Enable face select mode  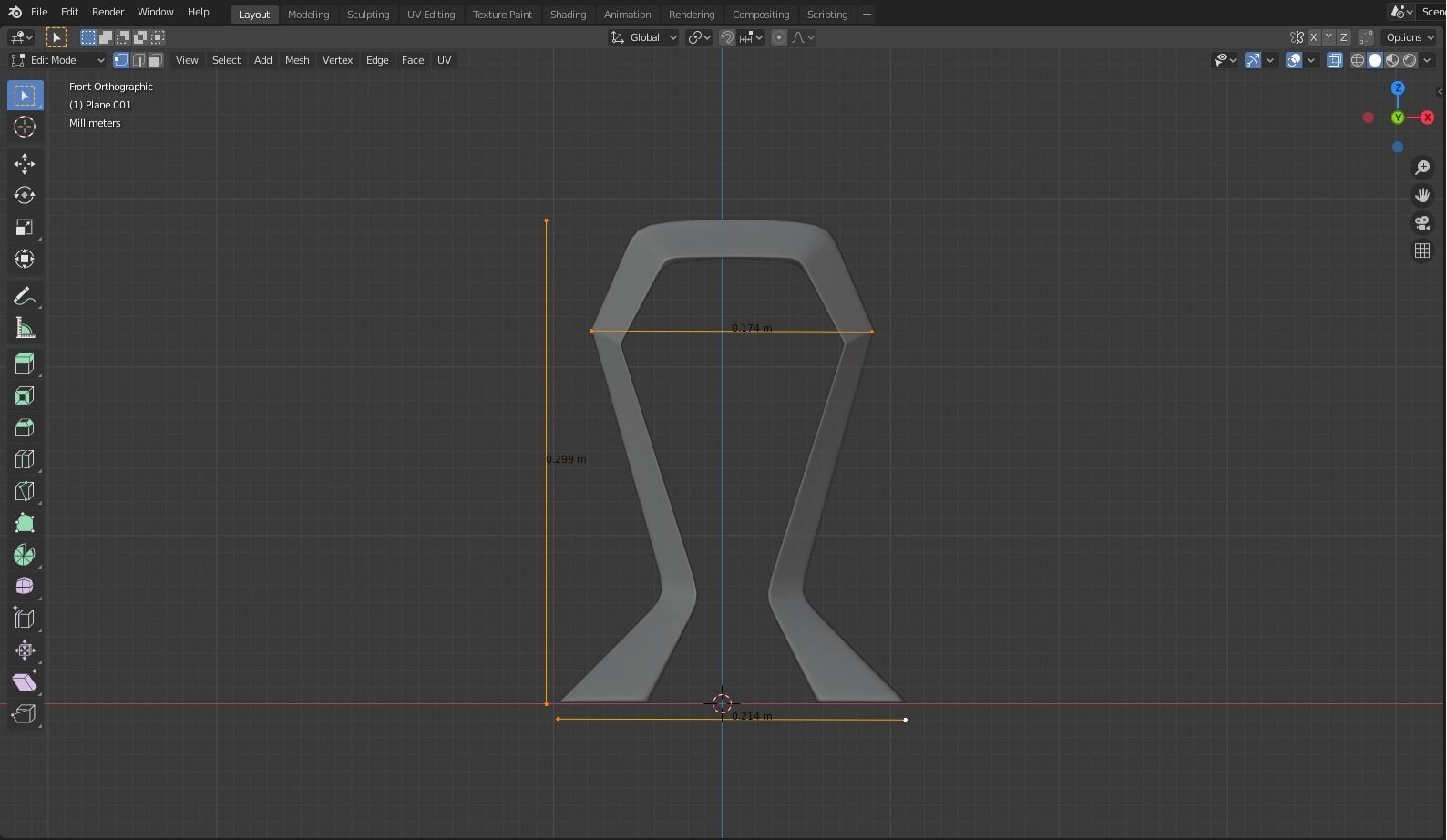point(156,60)
